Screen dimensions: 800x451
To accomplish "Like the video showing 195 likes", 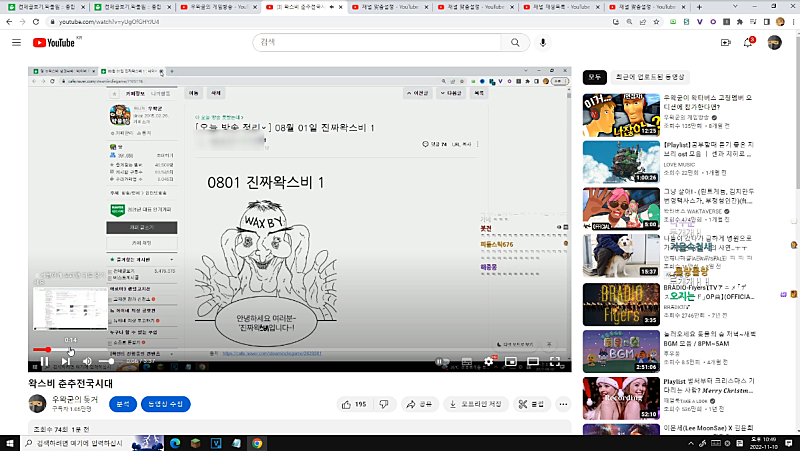I will point(355,404).
